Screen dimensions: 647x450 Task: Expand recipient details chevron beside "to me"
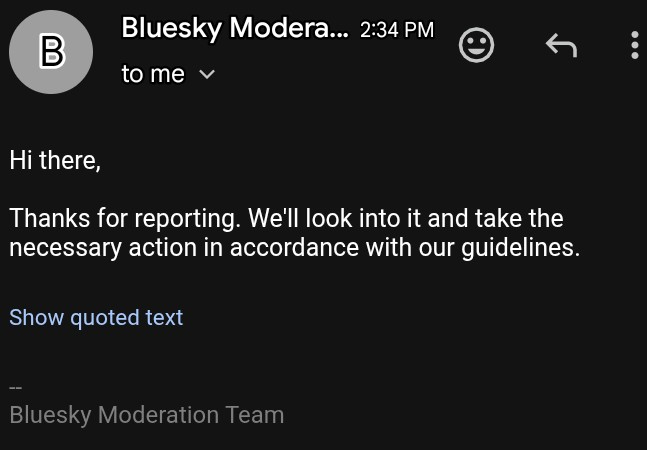(x=208, y=74)
